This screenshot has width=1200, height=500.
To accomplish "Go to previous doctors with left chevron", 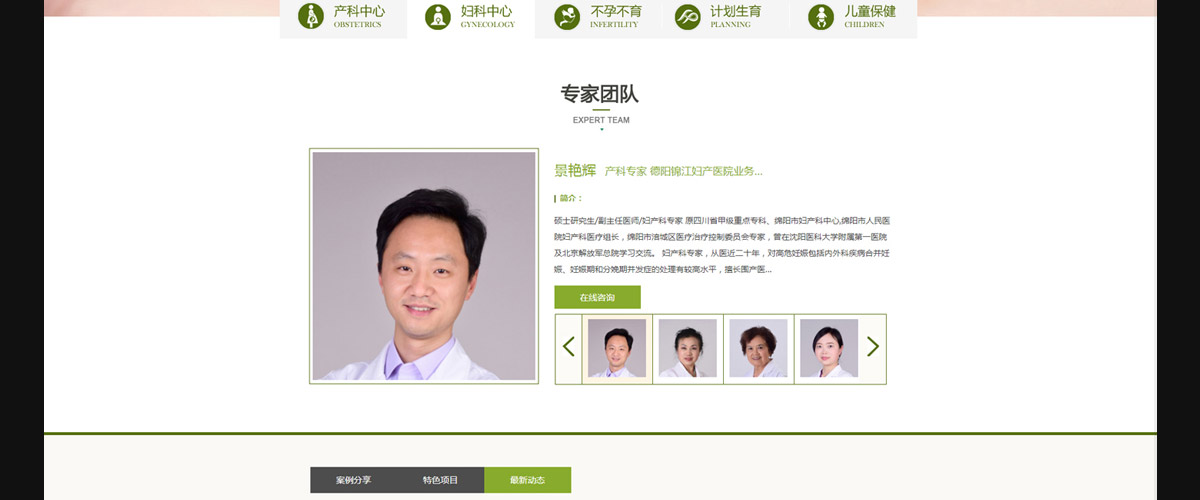I will [569, 347].
